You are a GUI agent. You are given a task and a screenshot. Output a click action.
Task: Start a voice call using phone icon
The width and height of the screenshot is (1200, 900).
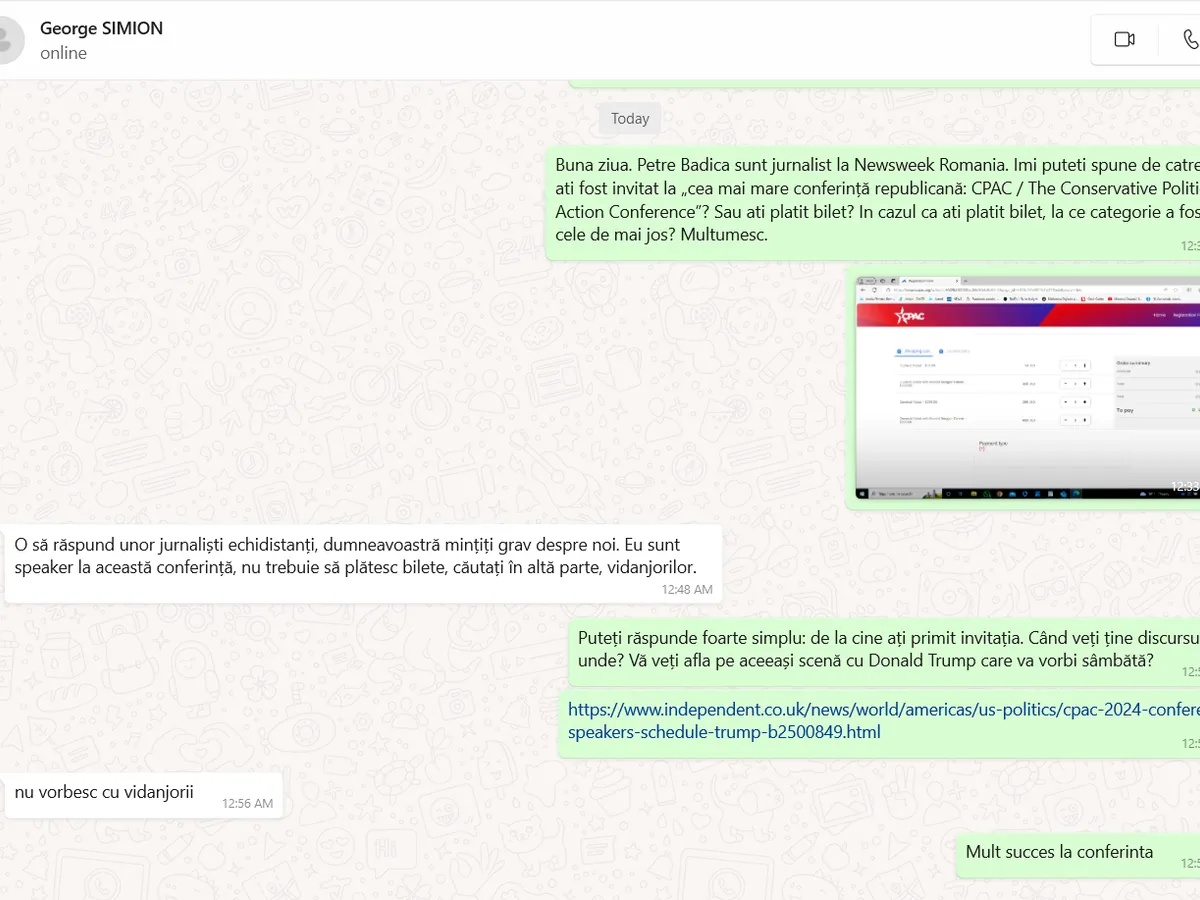1189,39
